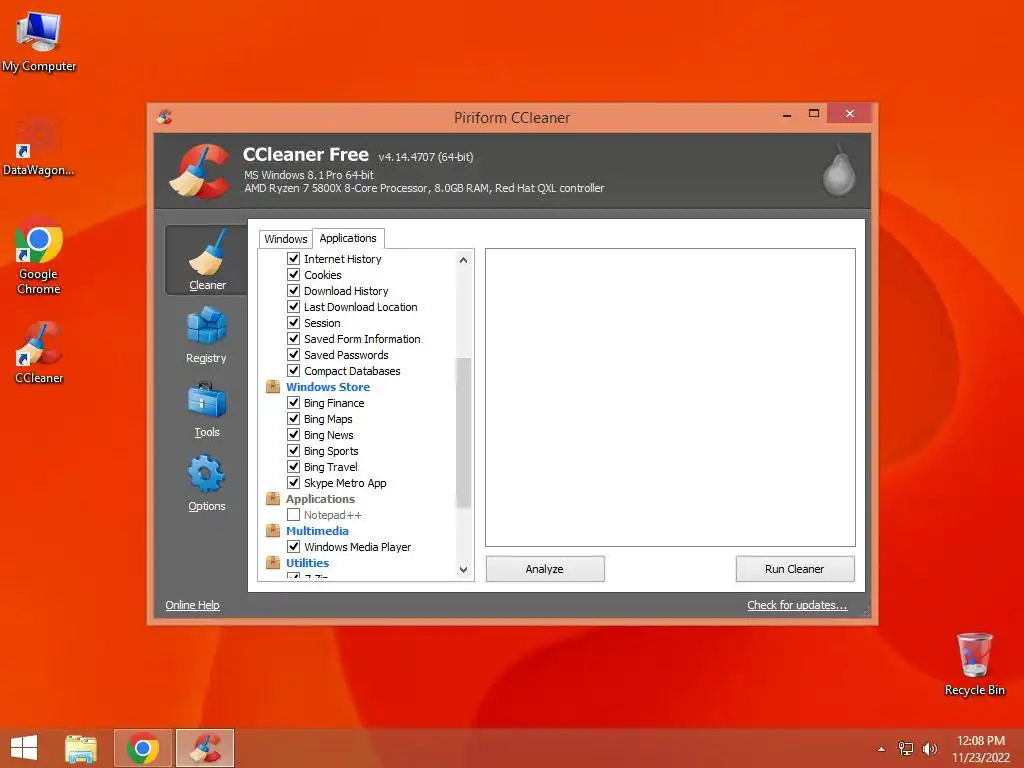The height and width of the screenshot is (768, 1024).
Task: Select Multimedia category heading
Action: 317,531
